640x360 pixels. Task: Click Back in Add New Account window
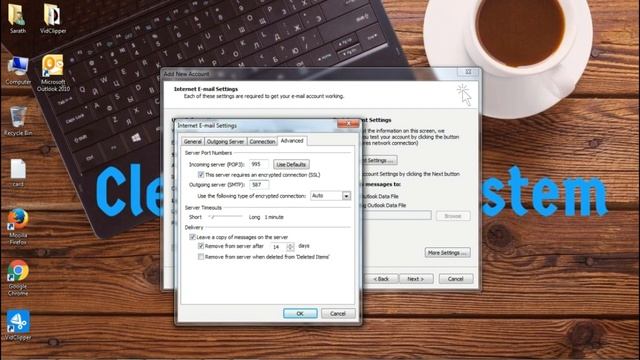pos(382,279)
